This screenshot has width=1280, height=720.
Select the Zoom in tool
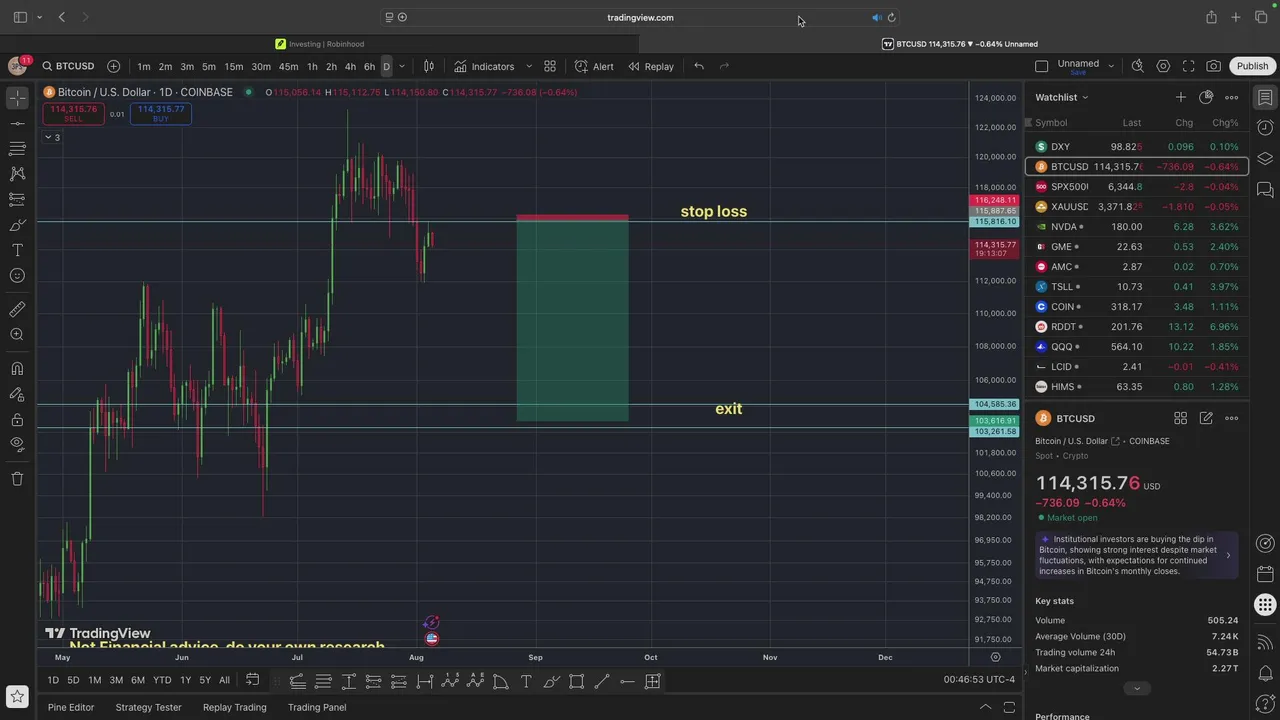pos(17,335)
